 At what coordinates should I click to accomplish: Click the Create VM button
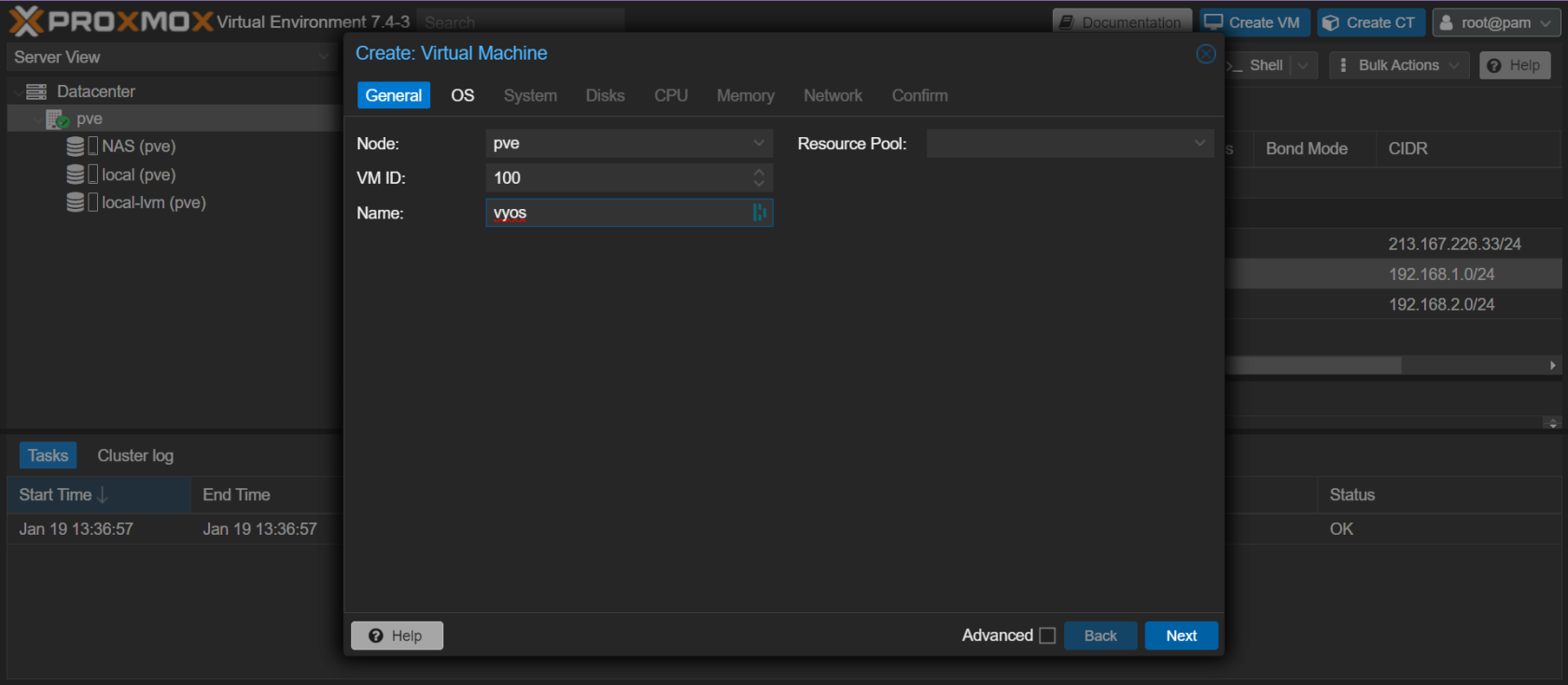[1254, 22]
